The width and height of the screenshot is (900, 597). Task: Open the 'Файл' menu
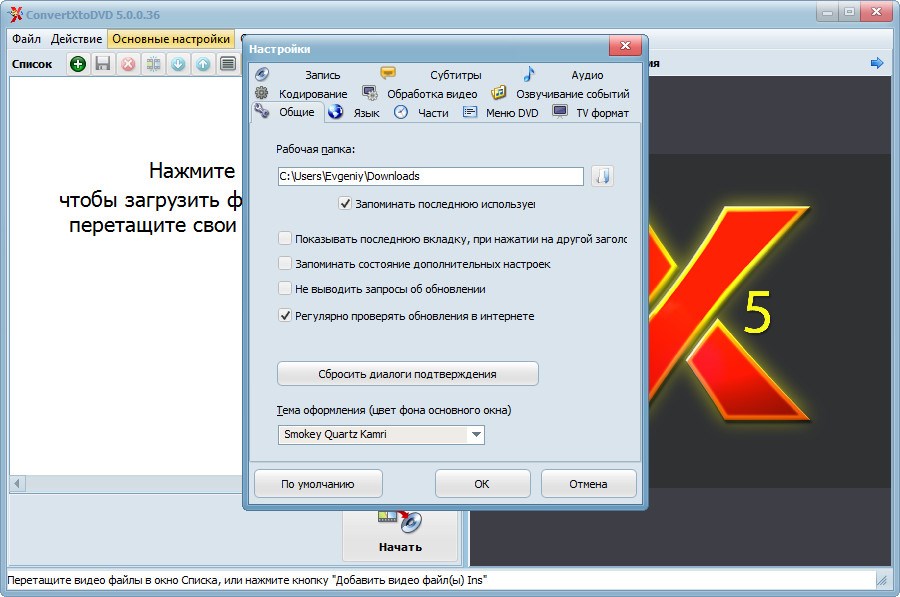(x=26, y=39)
